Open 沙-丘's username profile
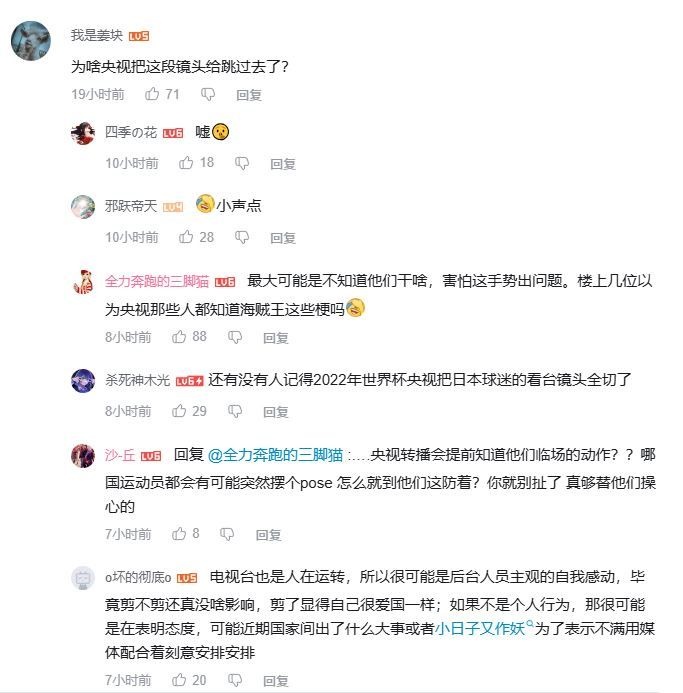This screenshot has height=693, width=683. coord(120,455)
